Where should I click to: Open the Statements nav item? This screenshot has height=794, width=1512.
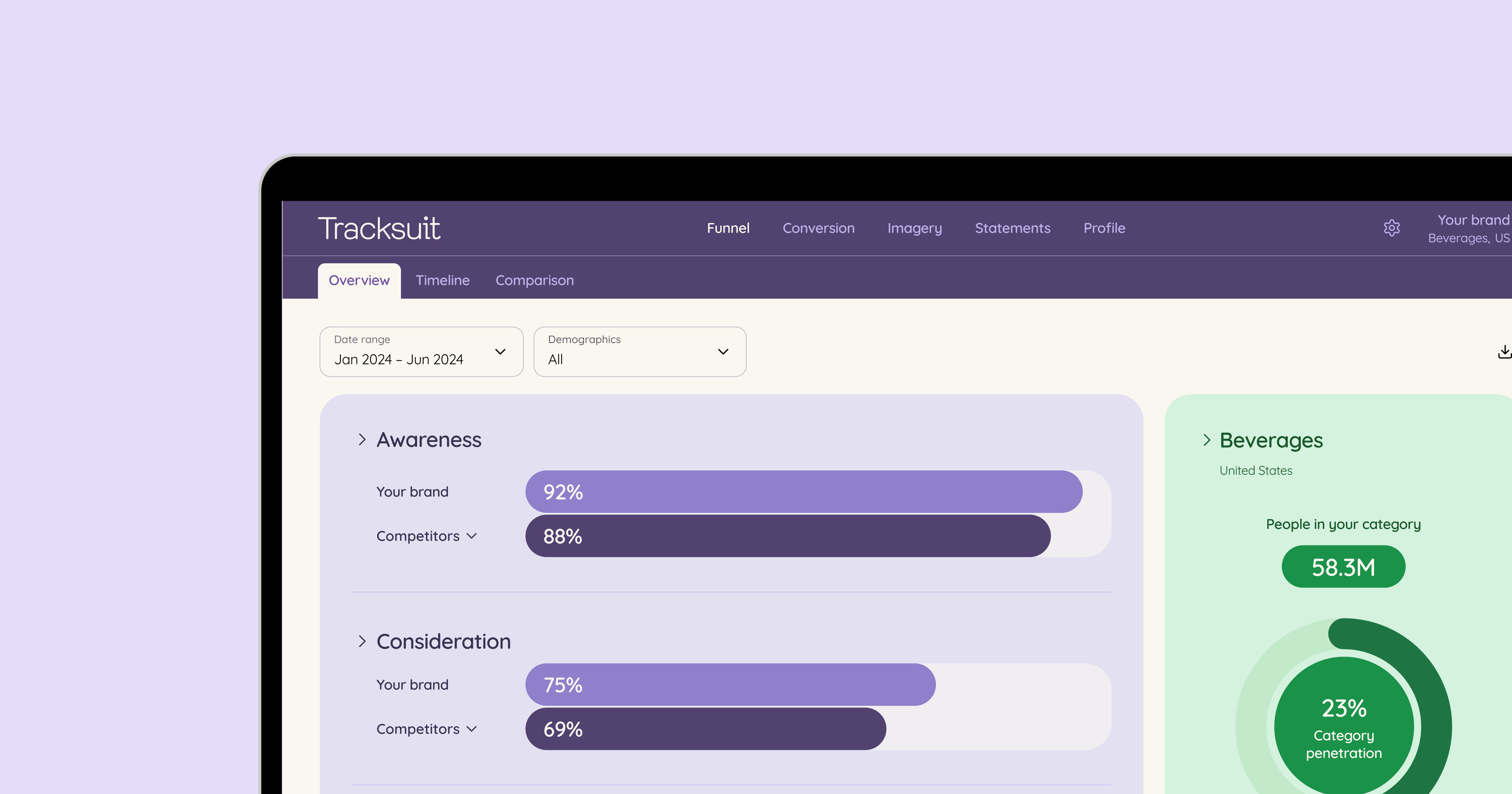pos(1012,228)
